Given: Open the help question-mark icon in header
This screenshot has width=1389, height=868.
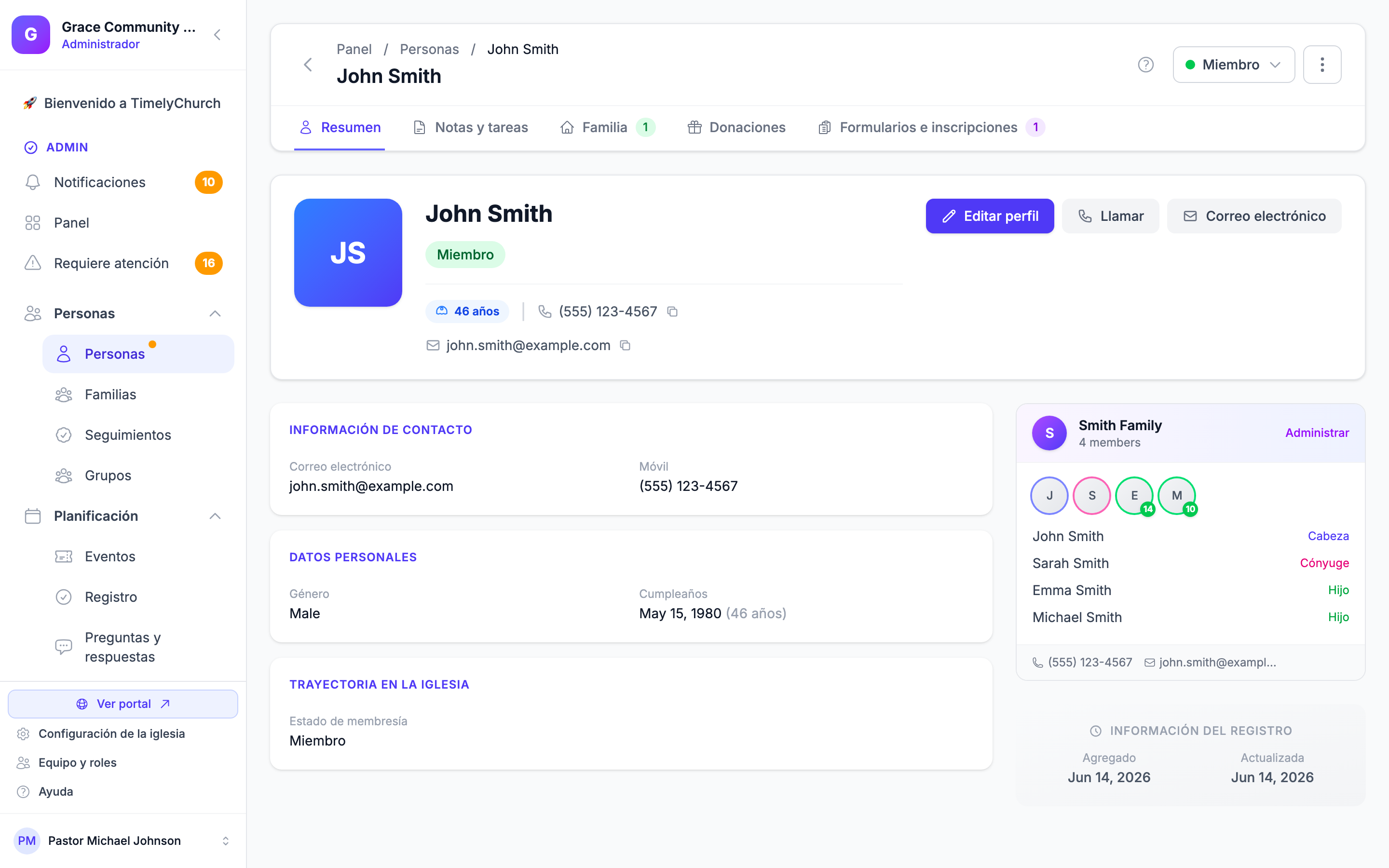Looking at the screenshot, I should (1145, 65).
